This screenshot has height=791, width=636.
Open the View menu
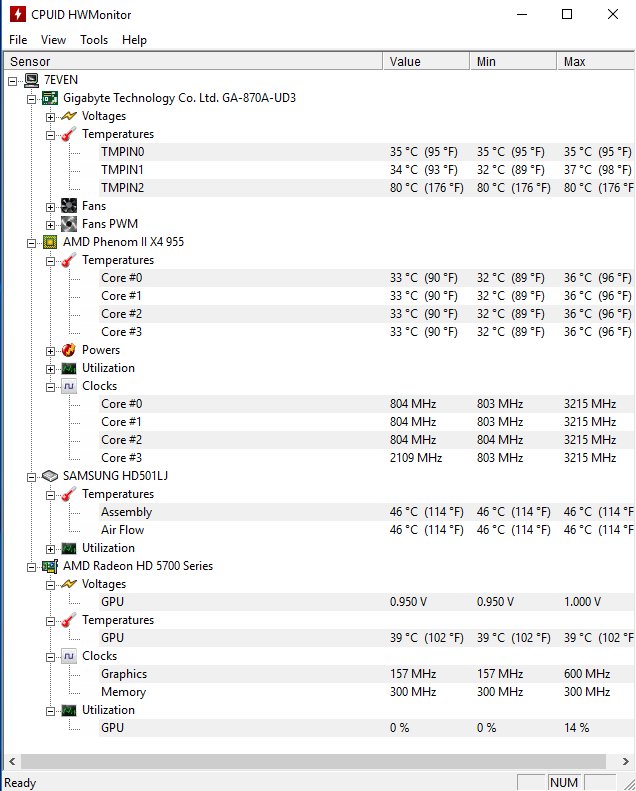[53, 40]
